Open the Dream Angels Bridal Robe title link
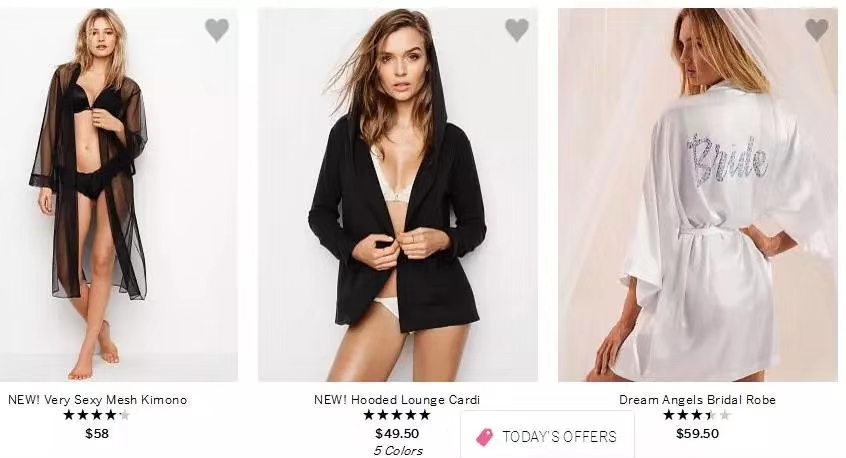The image size is (846, 458). 697,400
